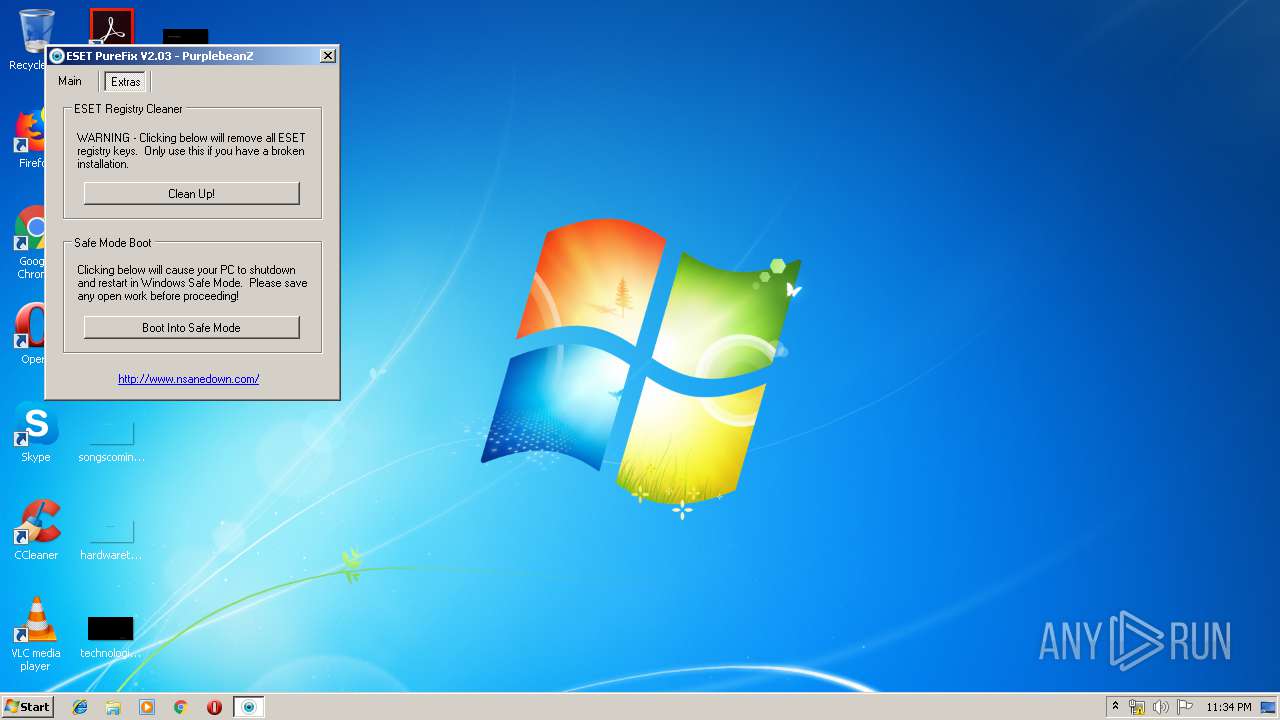Image resolution: width=1280 pixels, height=720 pixels.
Task: Click Boot Into Safe Mode button
Action: [x=191, y=328]
